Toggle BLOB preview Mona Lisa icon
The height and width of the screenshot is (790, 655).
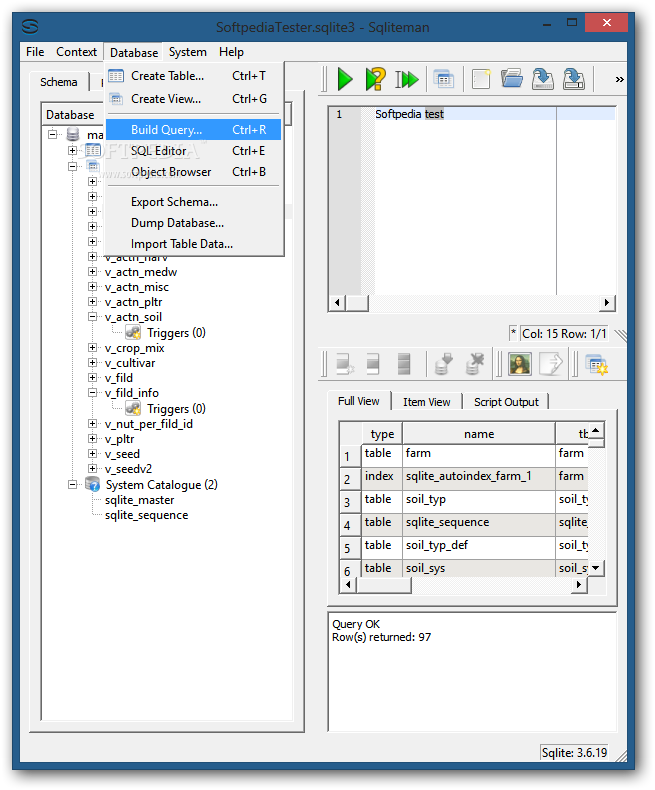[520, 364]
